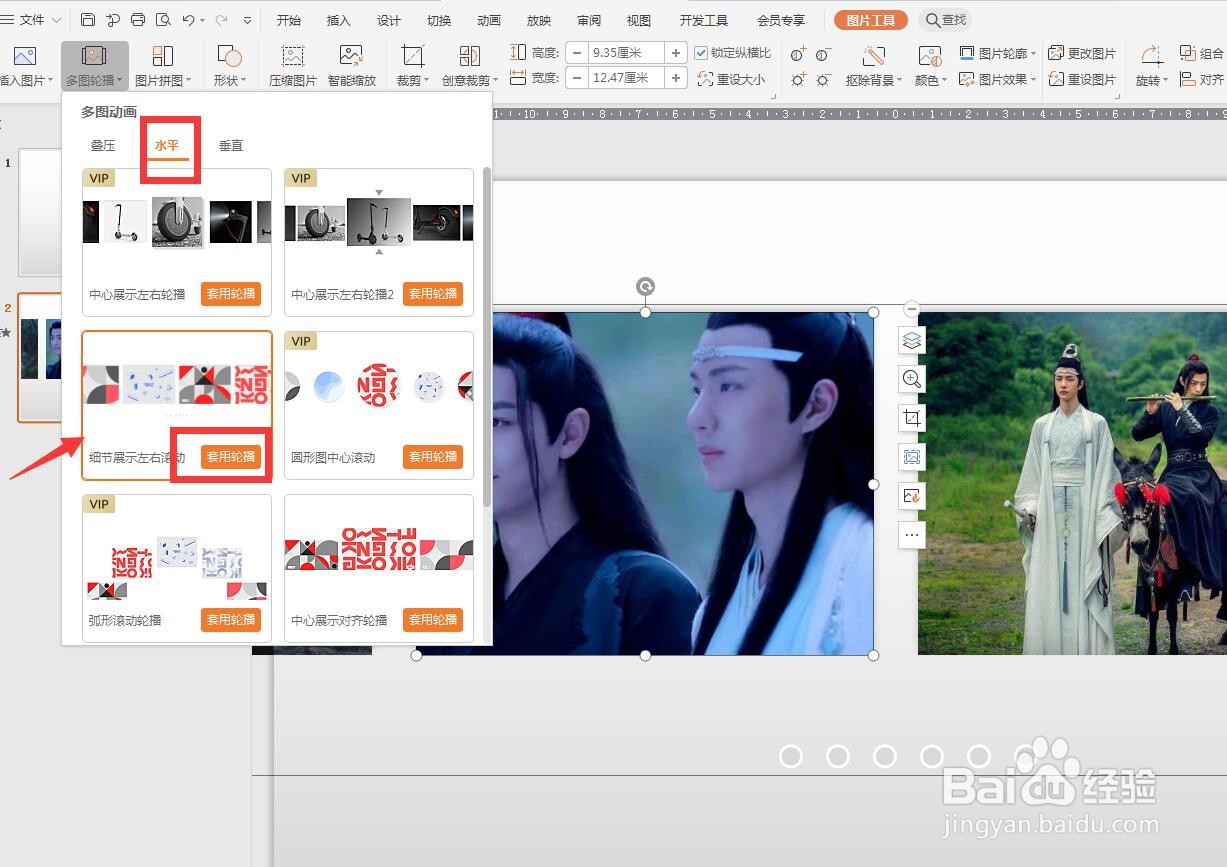
Task: Switch to the 插入 ribbon tab
Action: coord(339,21)
